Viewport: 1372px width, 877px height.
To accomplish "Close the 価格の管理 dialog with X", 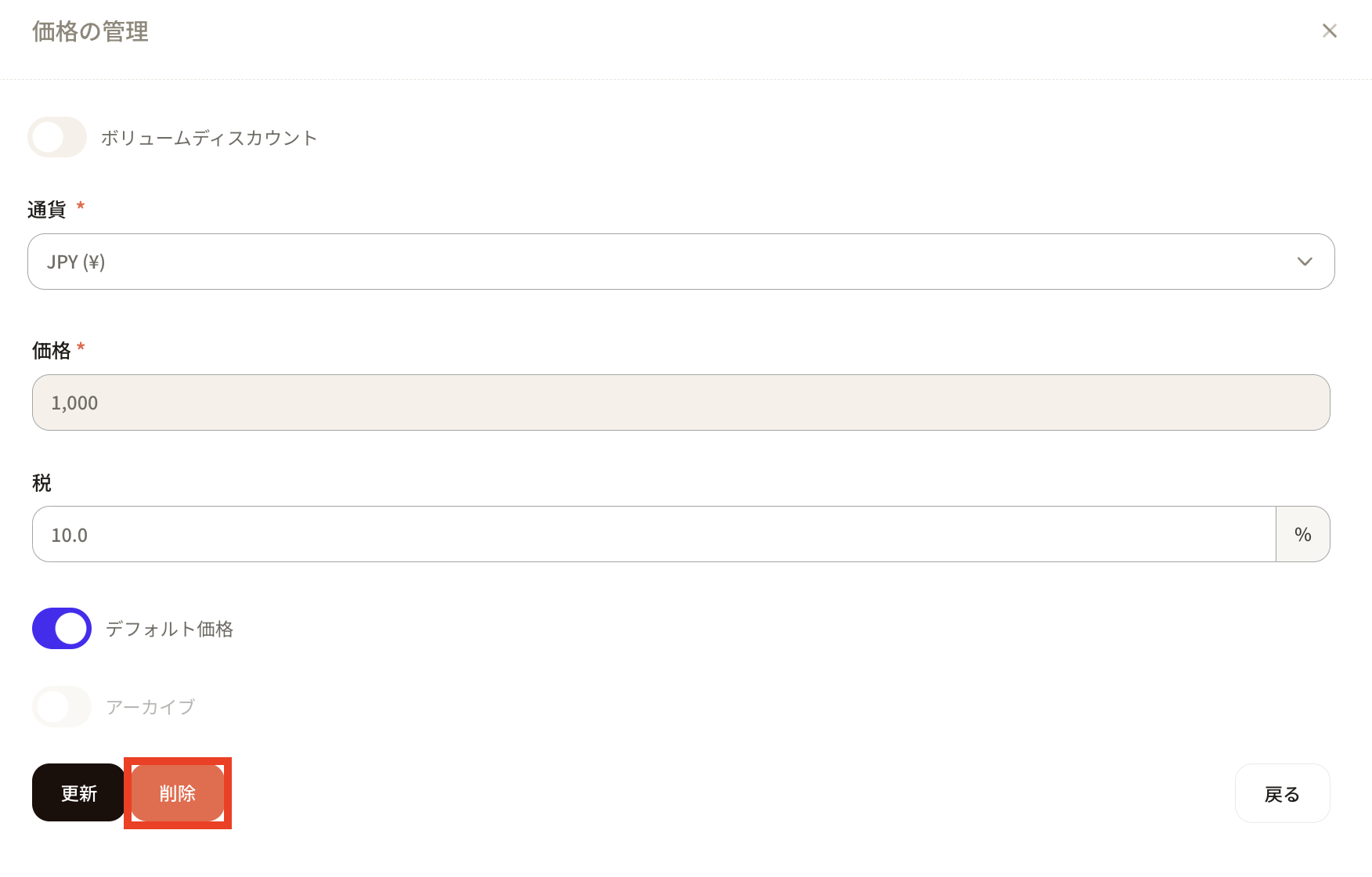I will coord(1329,31).
